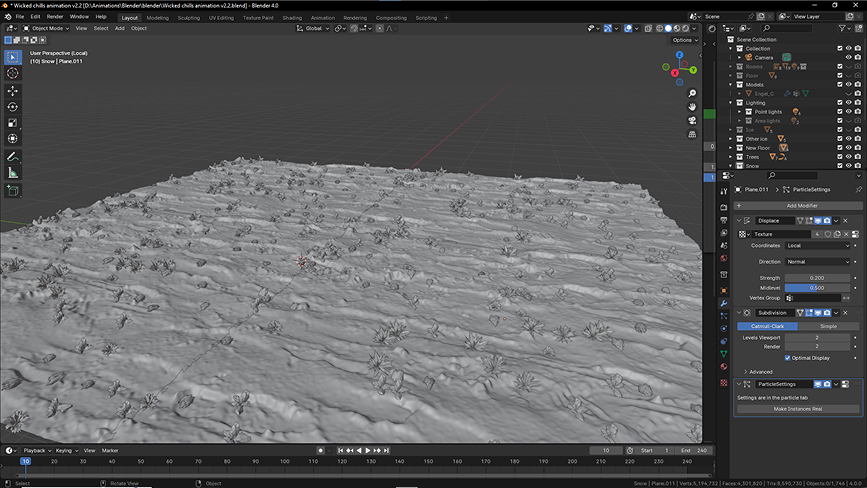The height and width of the screenshot is (488, 867).
Task: Click the Midlevel slider field
Action: (818, 288)
